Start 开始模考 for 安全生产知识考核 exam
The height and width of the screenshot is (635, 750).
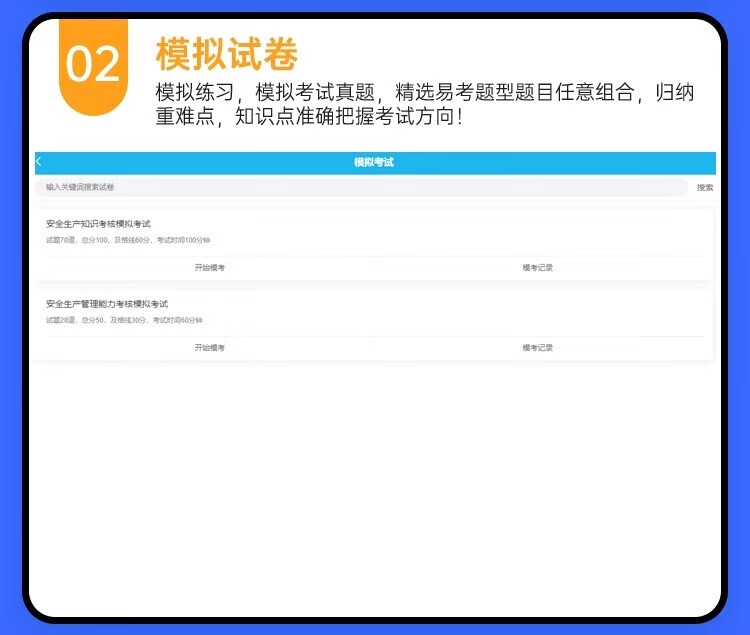pyautogui.click(x=209, y=268)
